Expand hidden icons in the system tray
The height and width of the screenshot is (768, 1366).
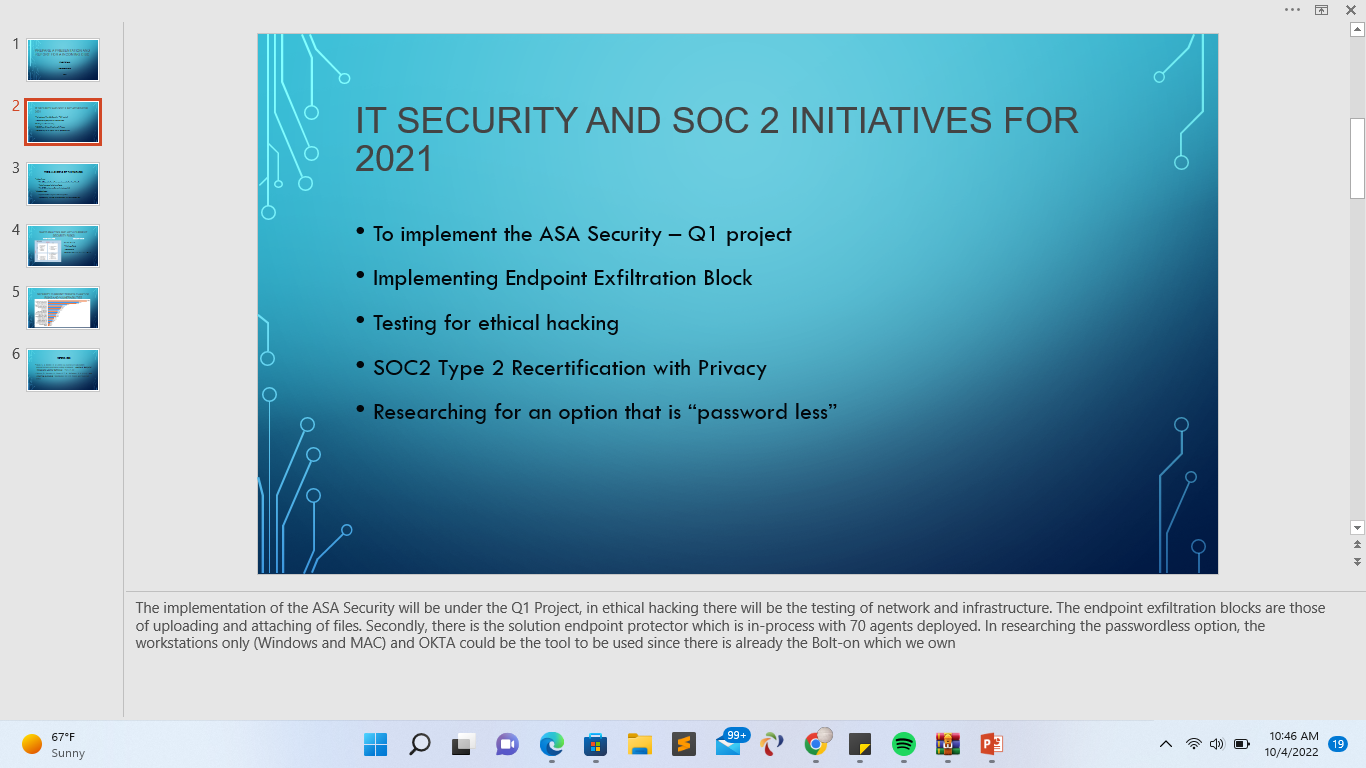tap(1165, 744)
